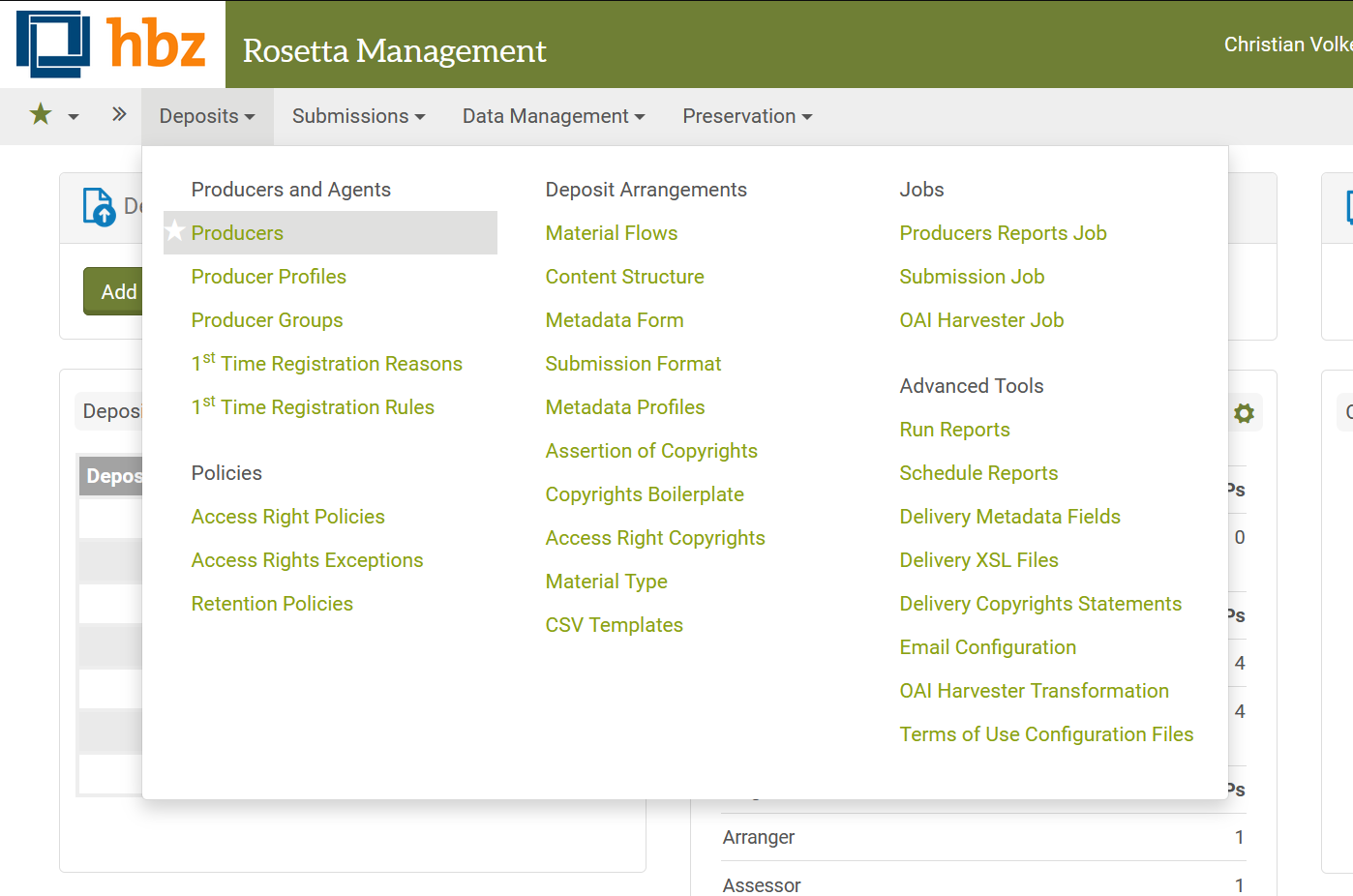Collapse the Deposits menu
Viewport: 1353px width, 896px height.
pos(207,116)
